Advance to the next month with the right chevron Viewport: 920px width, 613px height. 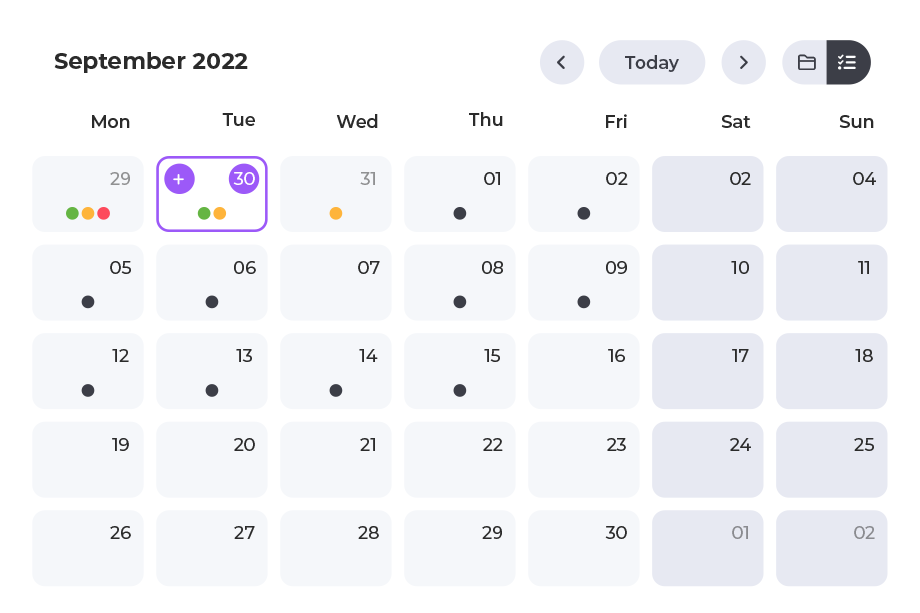pos(743,62)
